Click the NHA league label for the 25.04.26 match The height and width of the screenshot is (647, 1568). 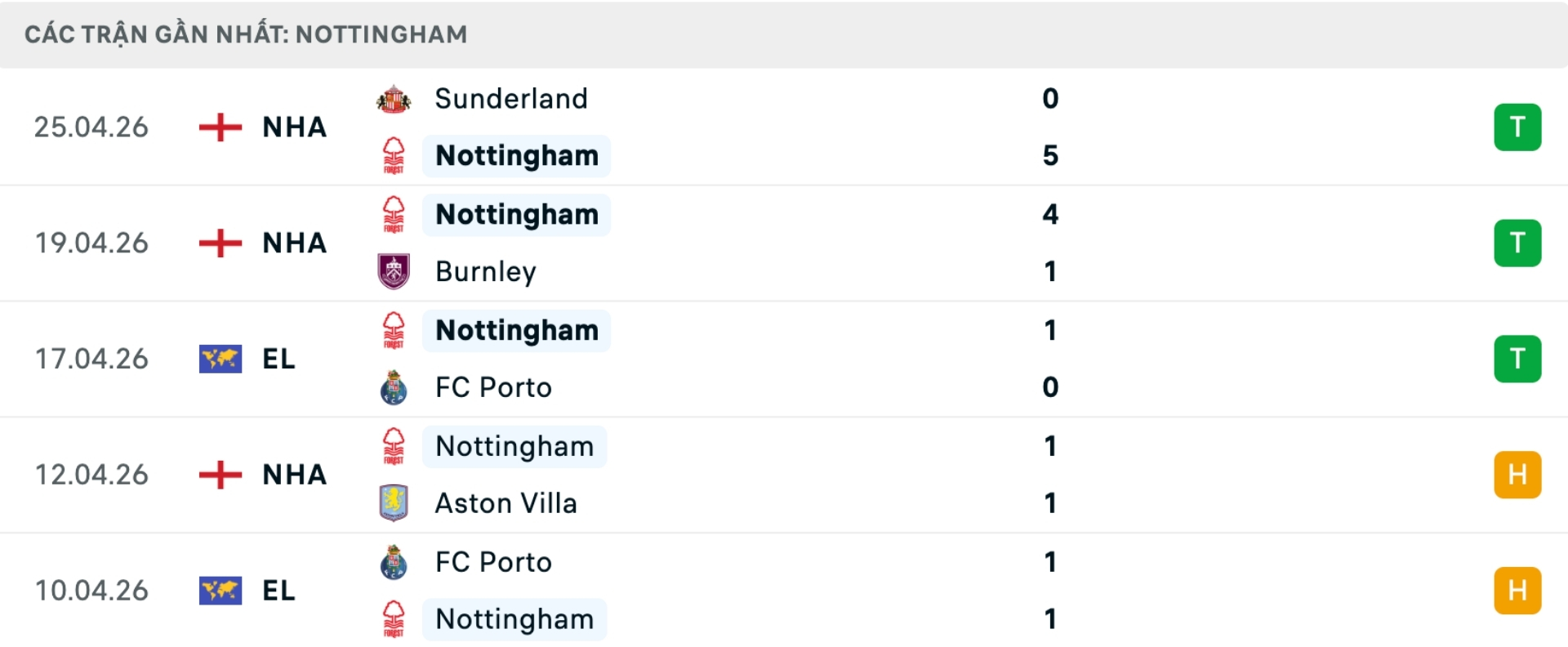pos(294,127)
